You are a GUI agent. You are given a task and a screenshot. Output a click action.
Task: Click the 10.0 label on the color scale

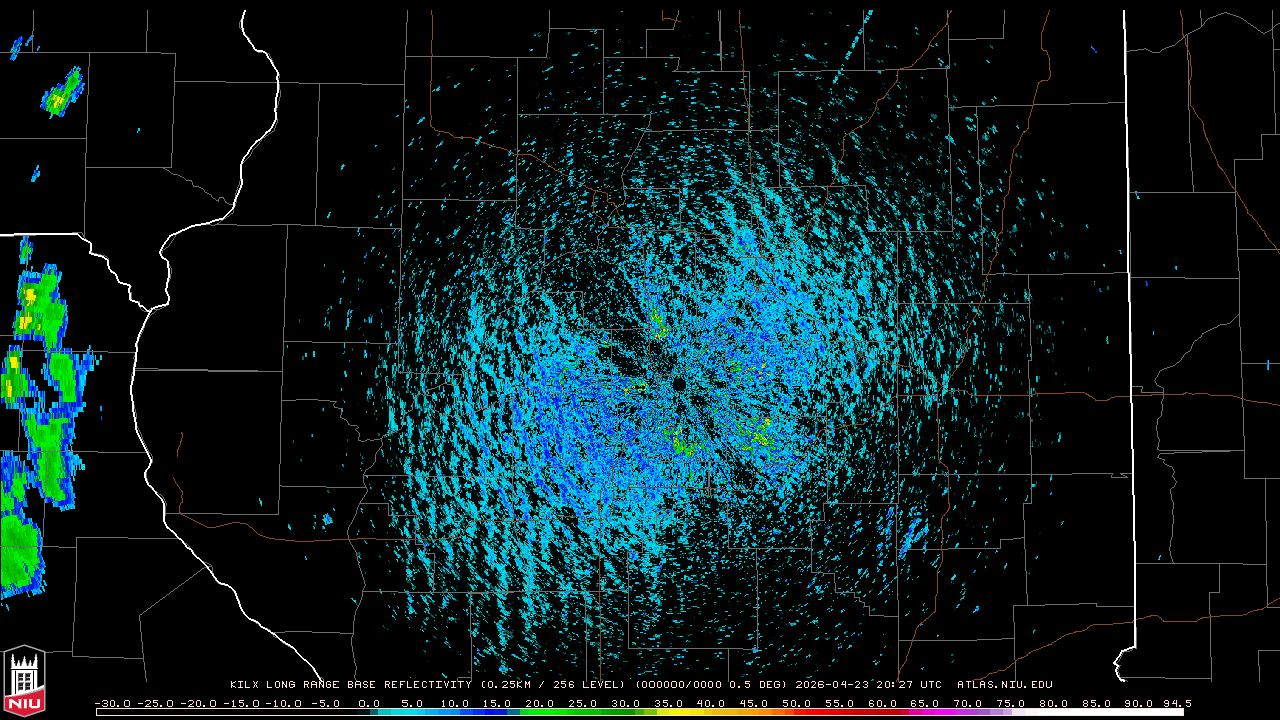454,703
